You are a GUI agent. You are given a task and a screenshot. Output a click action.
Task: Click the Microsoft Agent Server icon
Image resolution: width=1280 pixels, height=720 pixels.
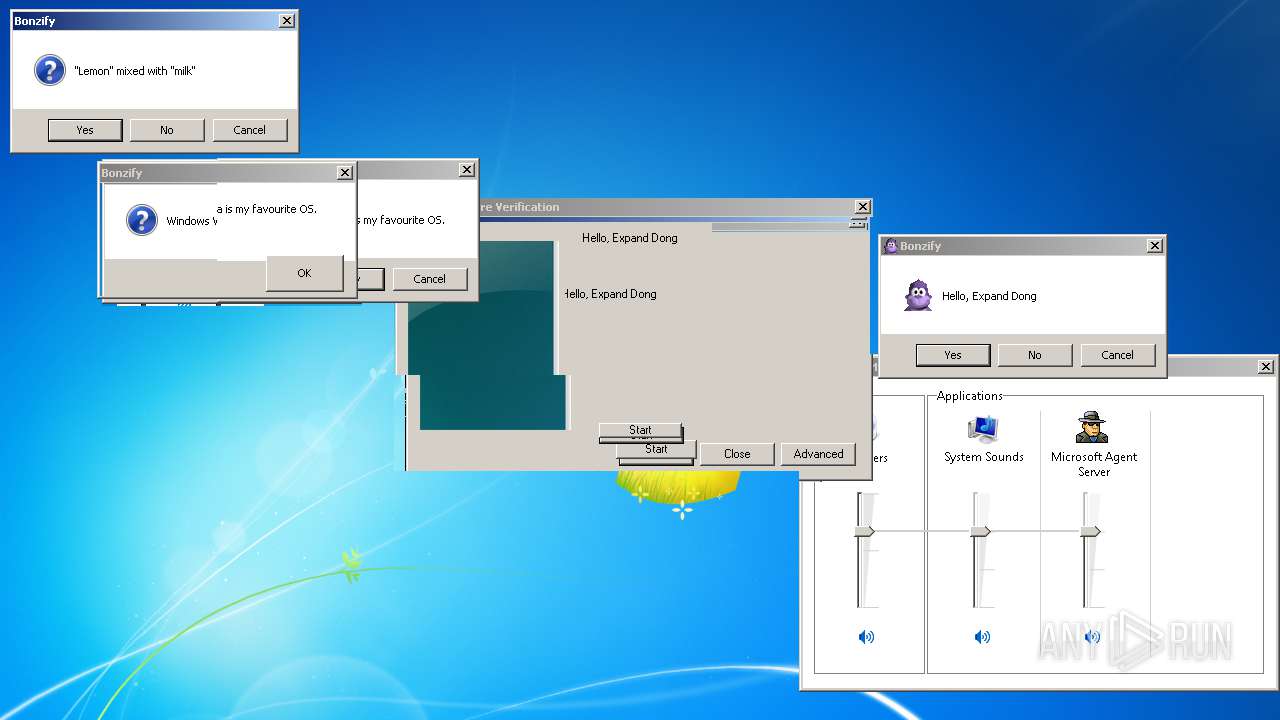coord(1092,428)
